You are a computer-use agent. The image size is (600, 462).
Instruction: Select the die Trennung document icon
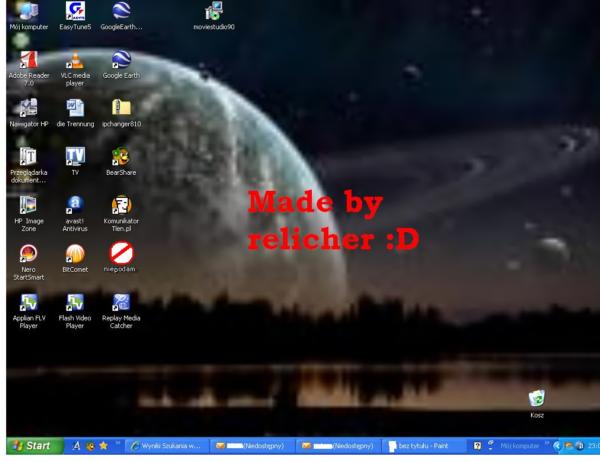pyautogui.click(x=75, y=113)
